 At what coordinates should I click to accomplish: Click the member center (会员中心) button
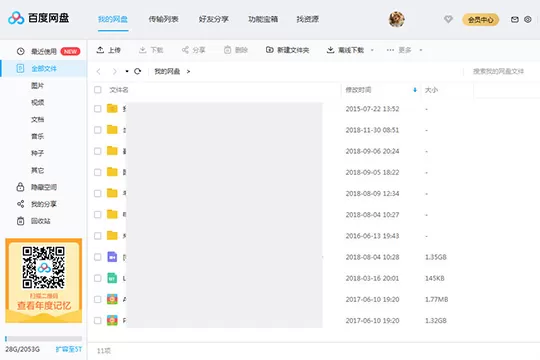click(480, 20)
